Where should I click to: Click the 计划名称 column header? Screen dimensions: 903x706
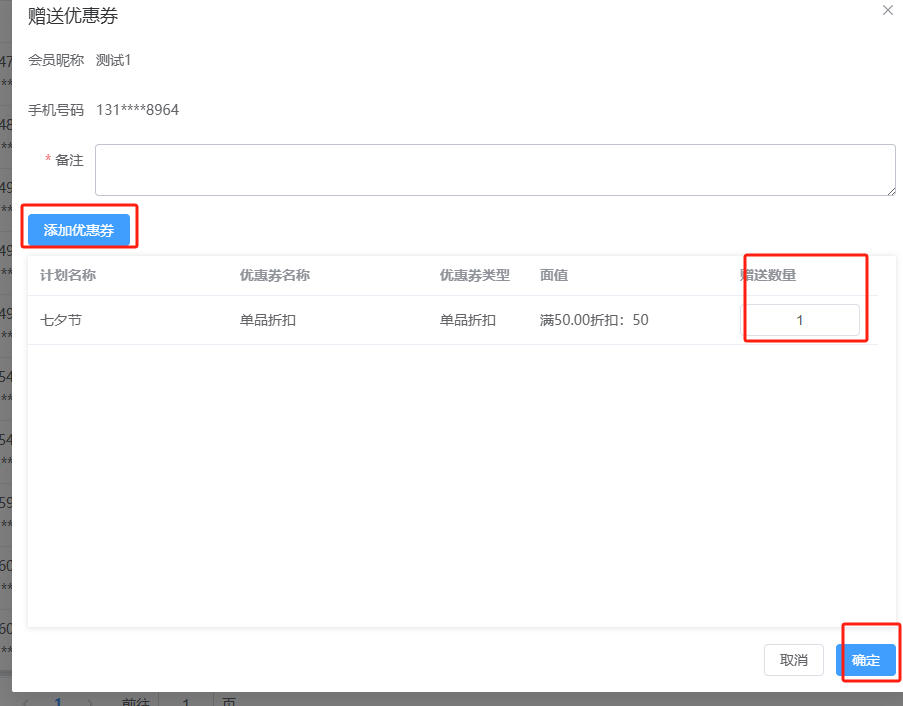tap(67, 275)
